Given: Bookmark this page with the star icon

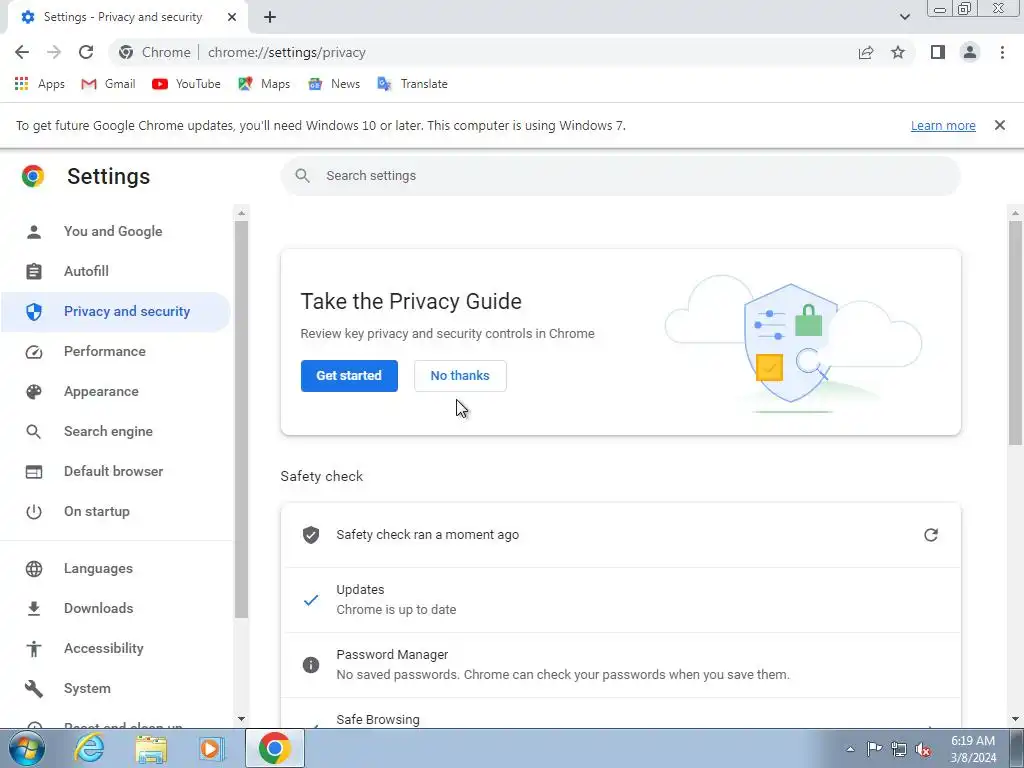Looking at the screenshot, I should click(x=898, y=52).
